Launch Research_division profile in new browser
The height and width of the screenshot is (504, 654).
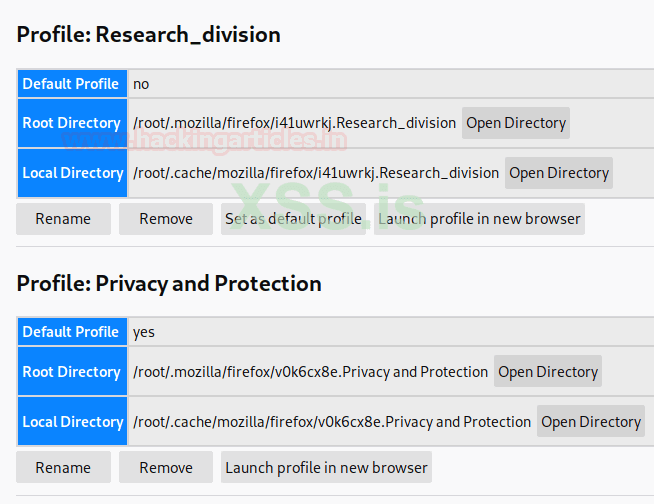pos(479,219)
